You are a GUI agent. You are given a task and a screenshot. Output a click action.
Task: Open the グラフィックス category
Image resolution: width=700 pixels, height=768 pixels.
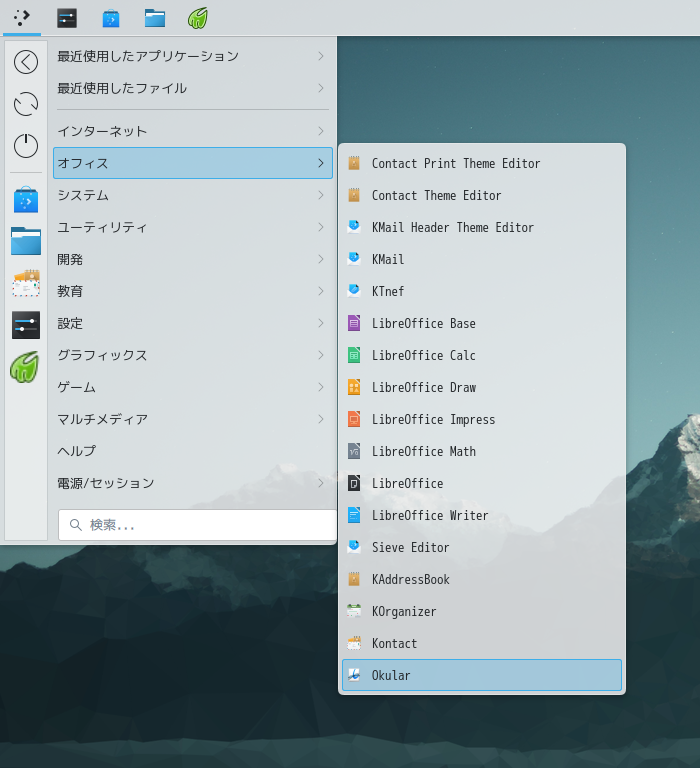pos(193,355)
